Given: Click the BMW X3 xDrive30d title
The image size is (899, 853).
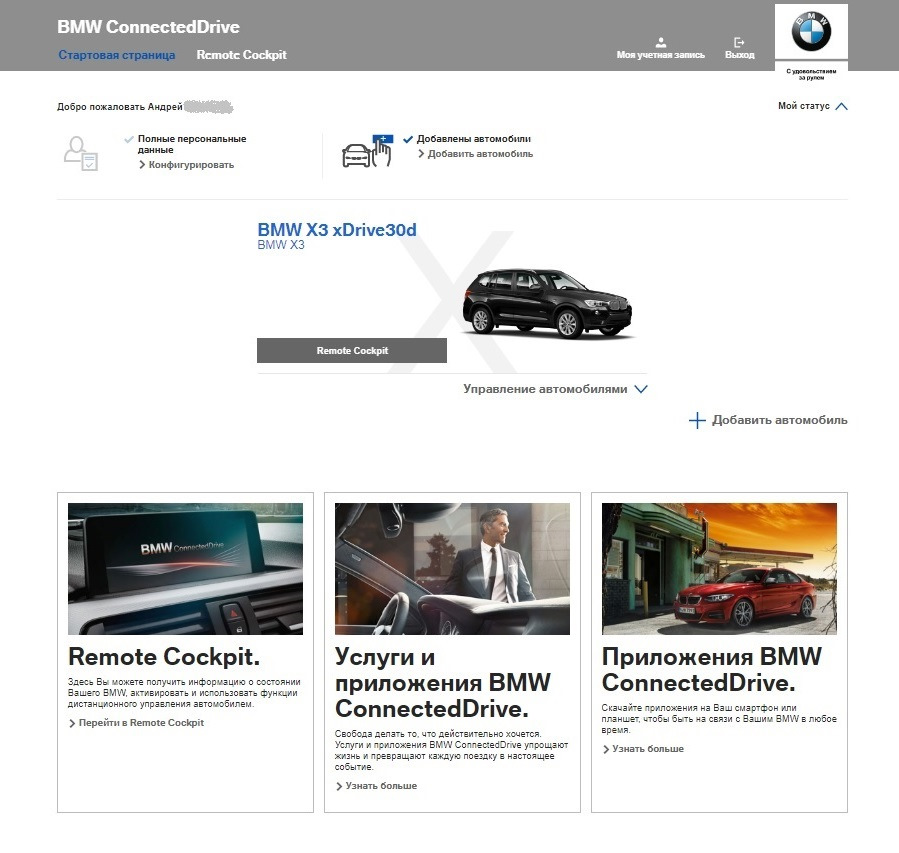Looking at the screenshot, I should pos(337,230).
